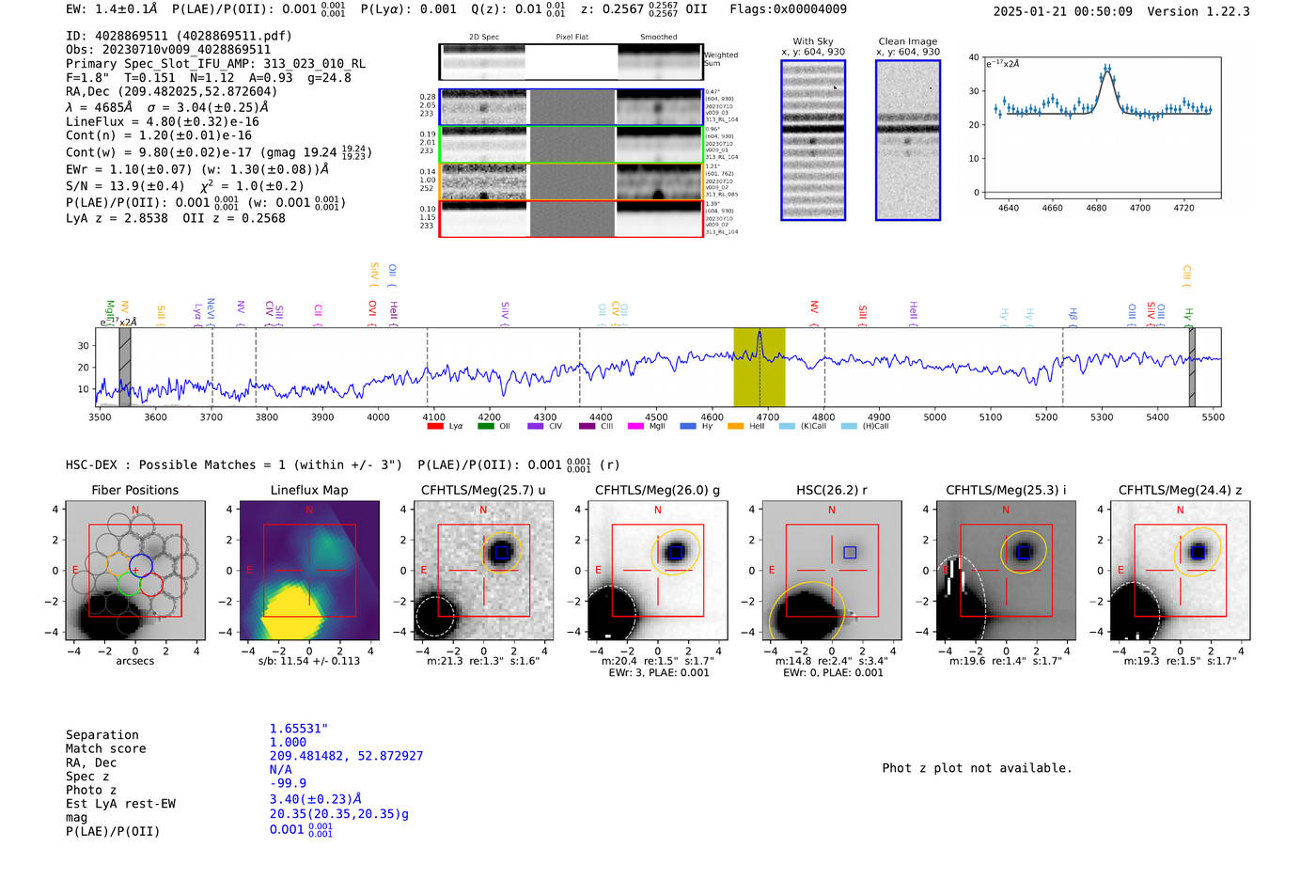Click the s/b: 11.54 +/- 0.113 caption
This screenshot has width=1316, height=896.
coord(309,661)
